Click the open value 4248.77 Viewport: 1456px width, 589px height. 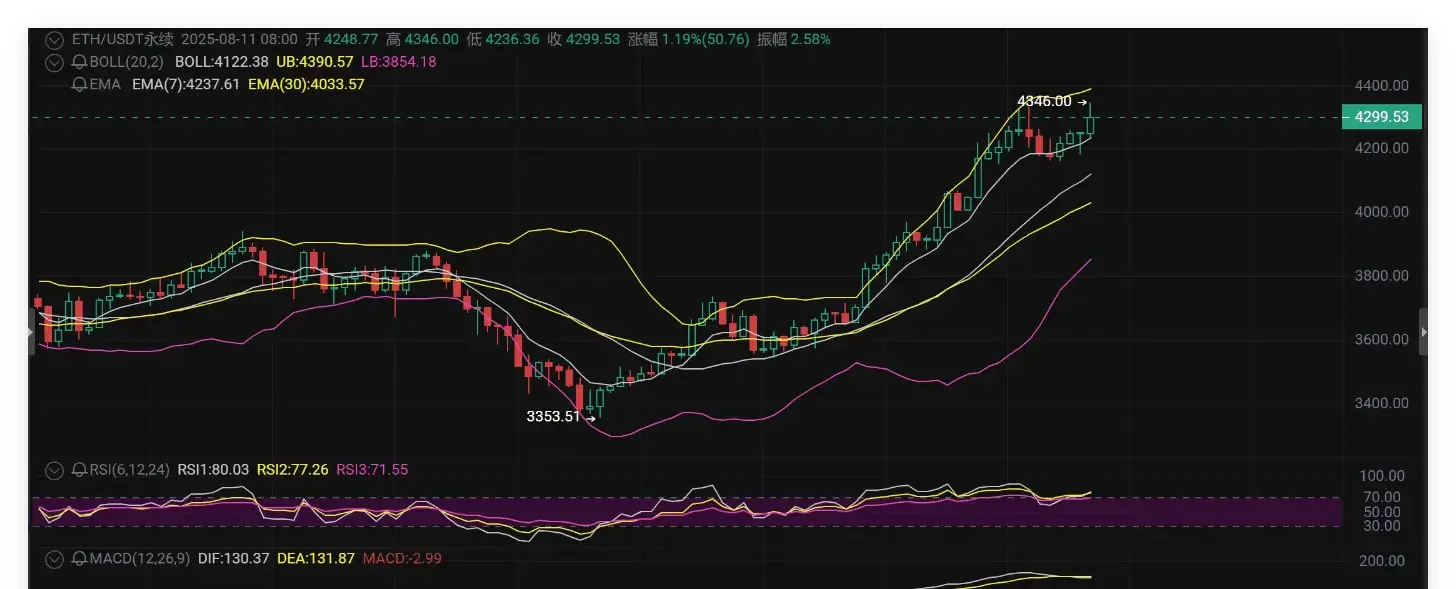[x=352, y=39]
